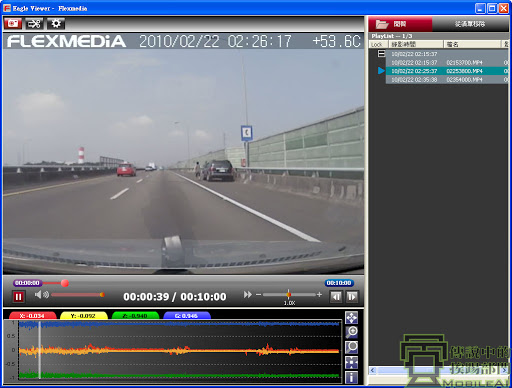Open the graph info icon

click(351, 377)
